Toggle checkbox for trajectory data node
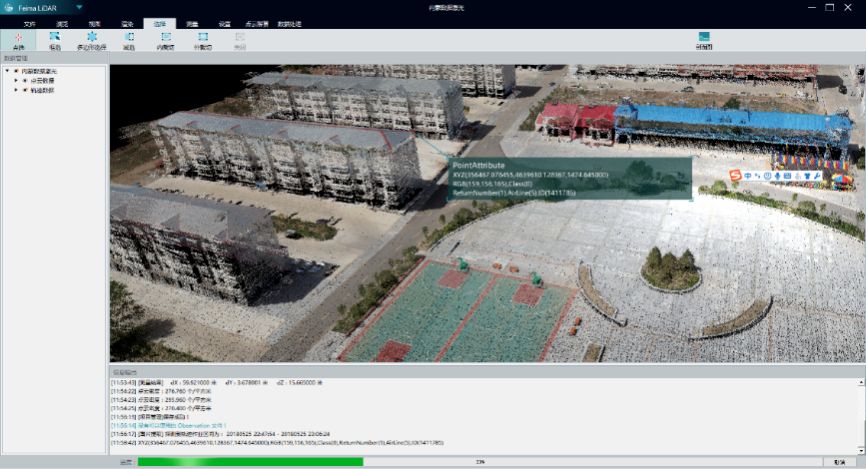866x469 pixels. tap(25, 90)
